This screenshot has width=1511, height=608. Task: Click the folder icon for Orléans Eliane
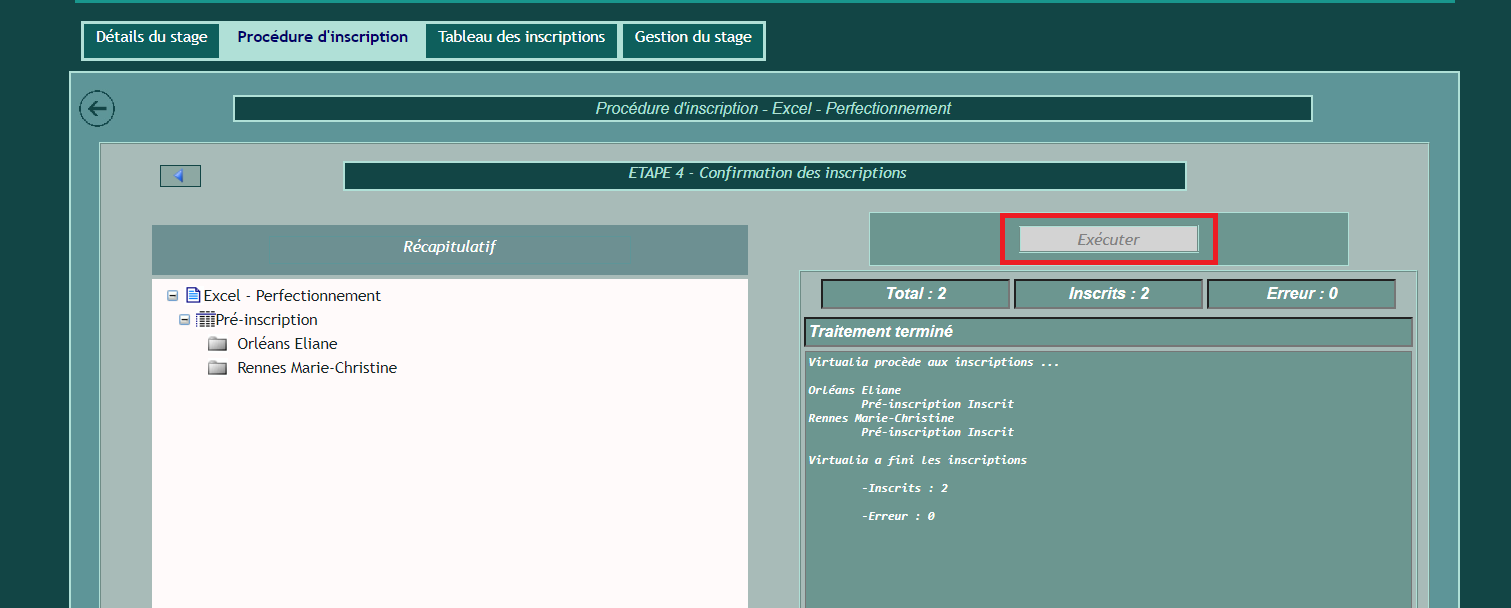click(x=218, y=344)
